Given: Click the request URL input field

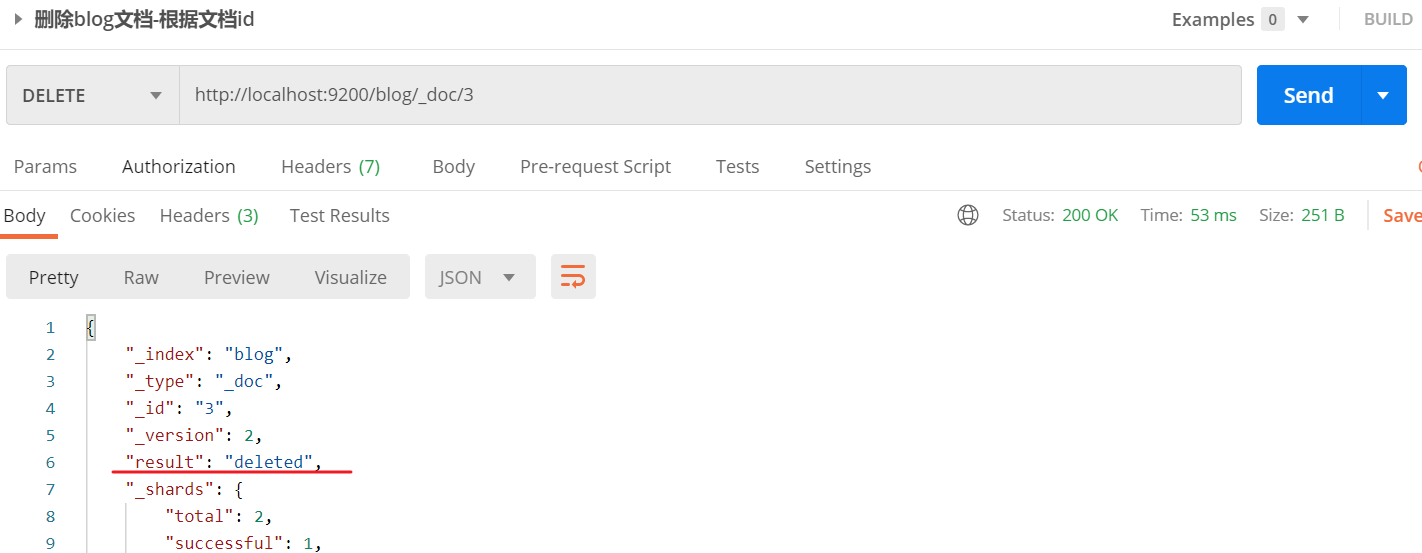Looking at the screenshot, I should [710, 95].
